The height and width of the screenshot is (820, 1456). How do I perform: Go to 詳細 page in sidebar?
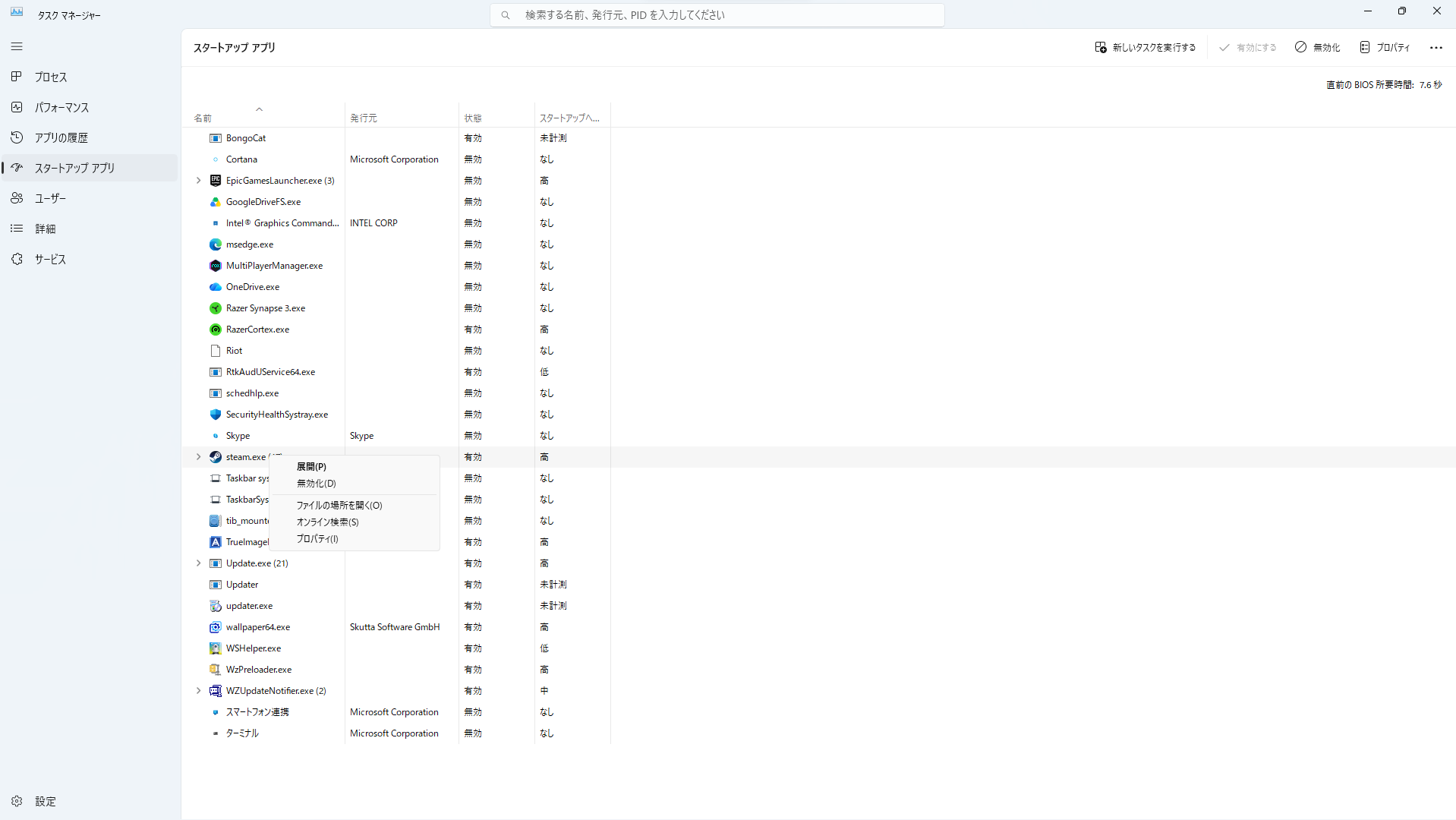(90, 229)
